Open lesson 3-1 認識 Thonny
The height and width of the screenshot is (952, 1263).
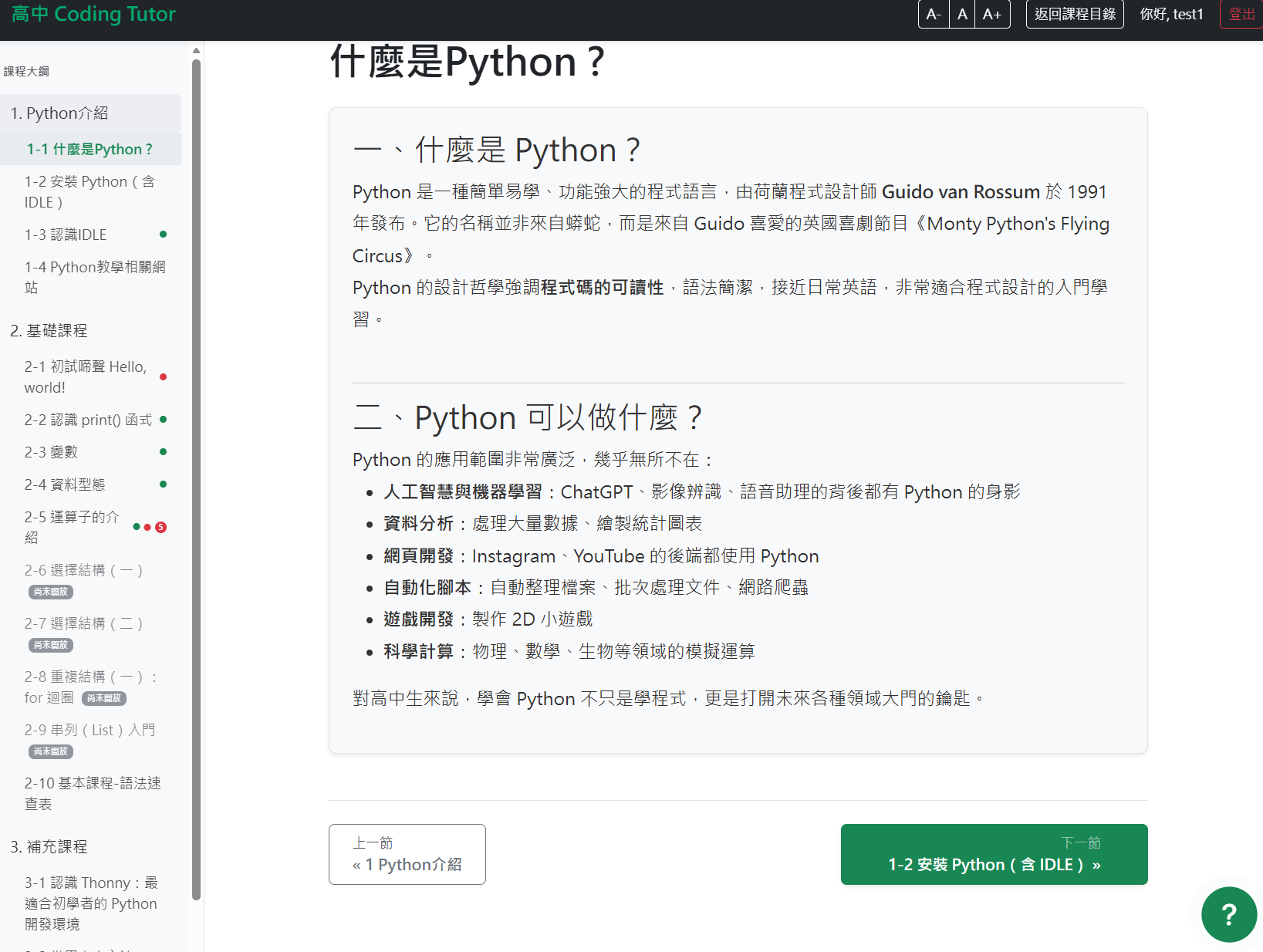point(91,903)
